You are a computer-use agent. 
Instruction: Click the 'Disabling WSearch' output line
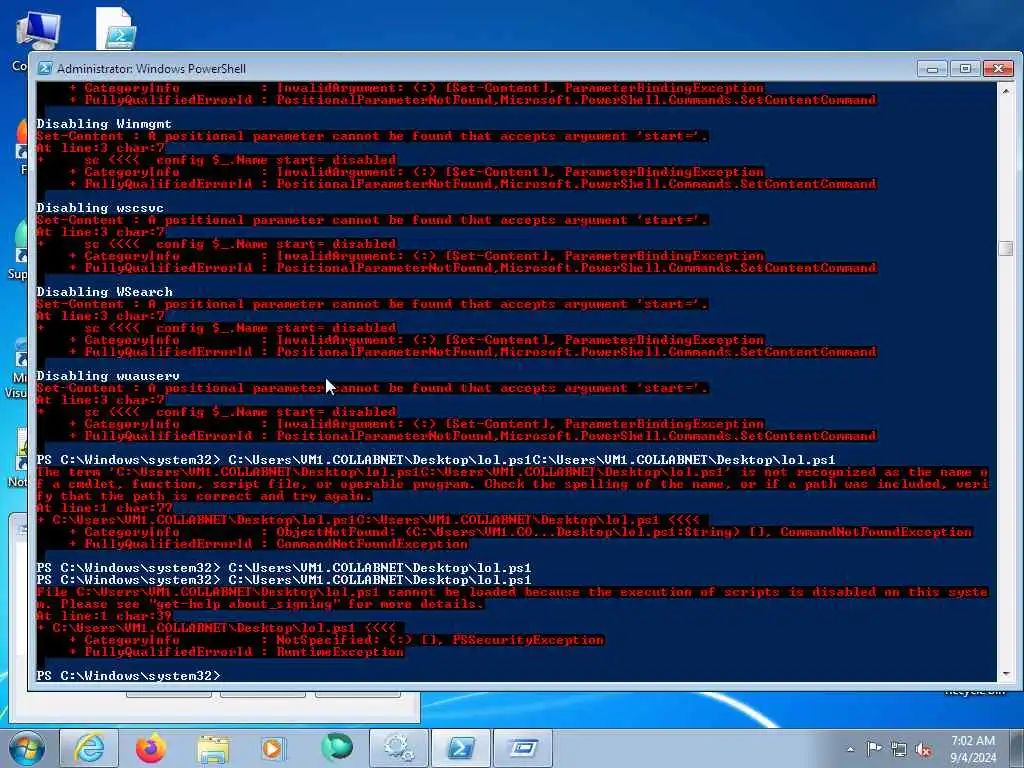104,292
